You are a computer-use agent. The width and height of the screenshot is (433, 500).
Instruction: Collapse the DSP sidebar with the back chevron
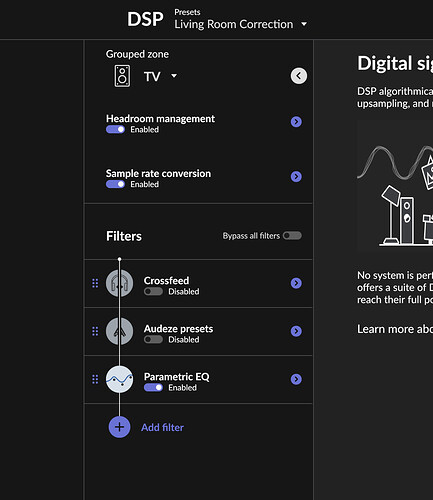[x=299, y=76]
